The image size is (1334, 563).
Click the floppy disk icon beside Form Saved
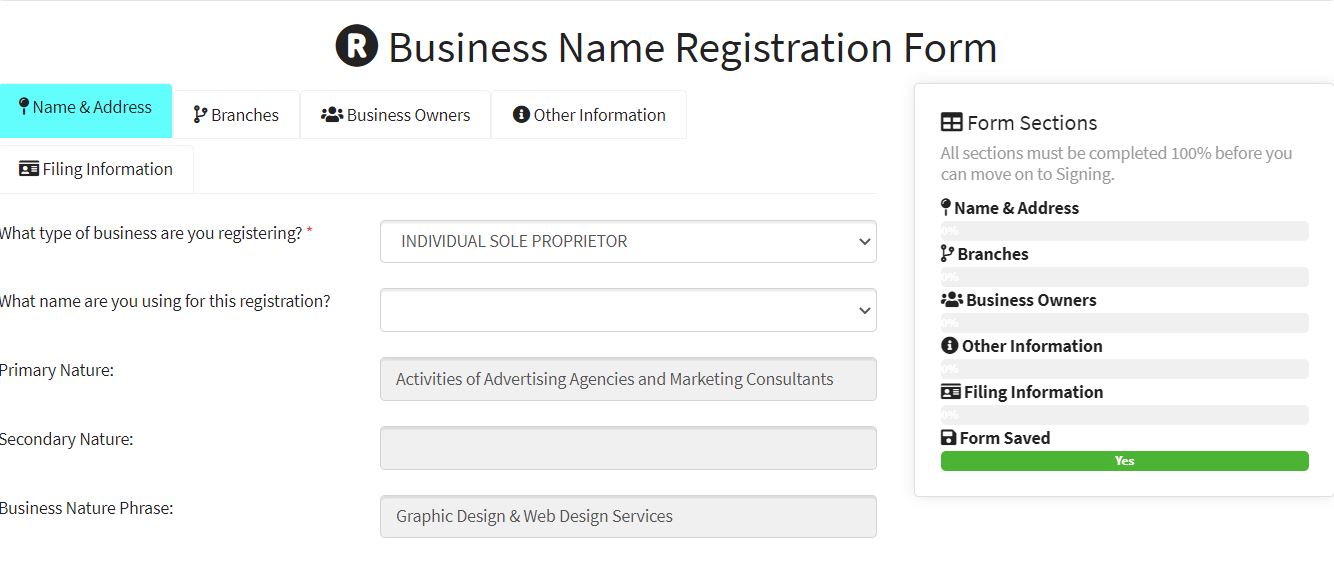pyautogui.click(x=948, y=438)
